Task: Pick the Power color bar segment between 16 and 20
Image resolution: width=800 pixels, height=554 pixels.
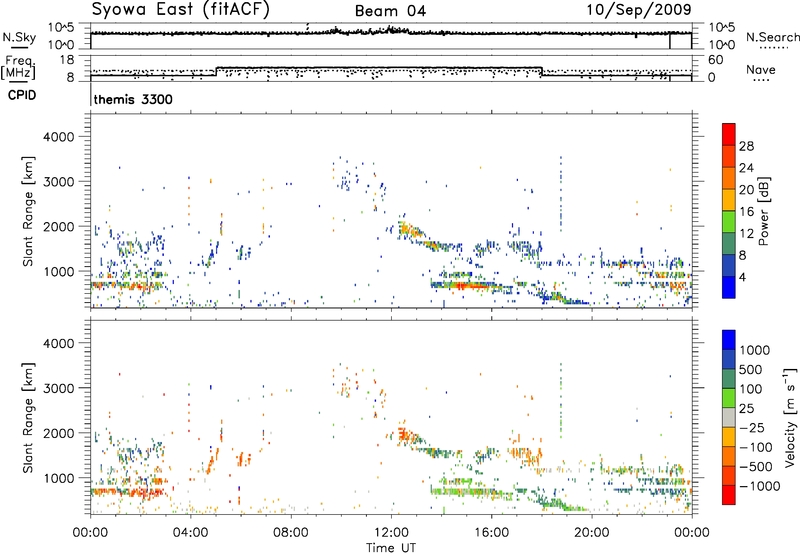Action: point(729,200)
